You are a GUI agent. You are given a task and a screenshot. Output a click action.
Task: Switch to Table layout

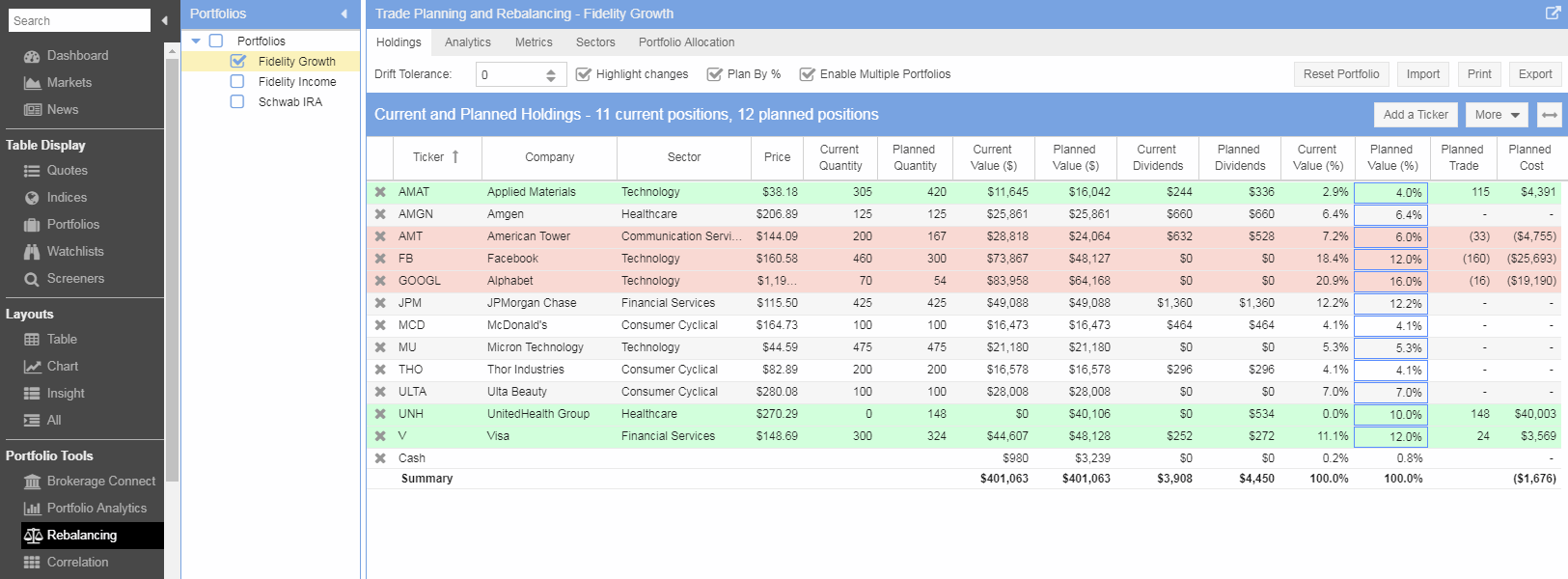pyautogui.click(x=50, y=340)
